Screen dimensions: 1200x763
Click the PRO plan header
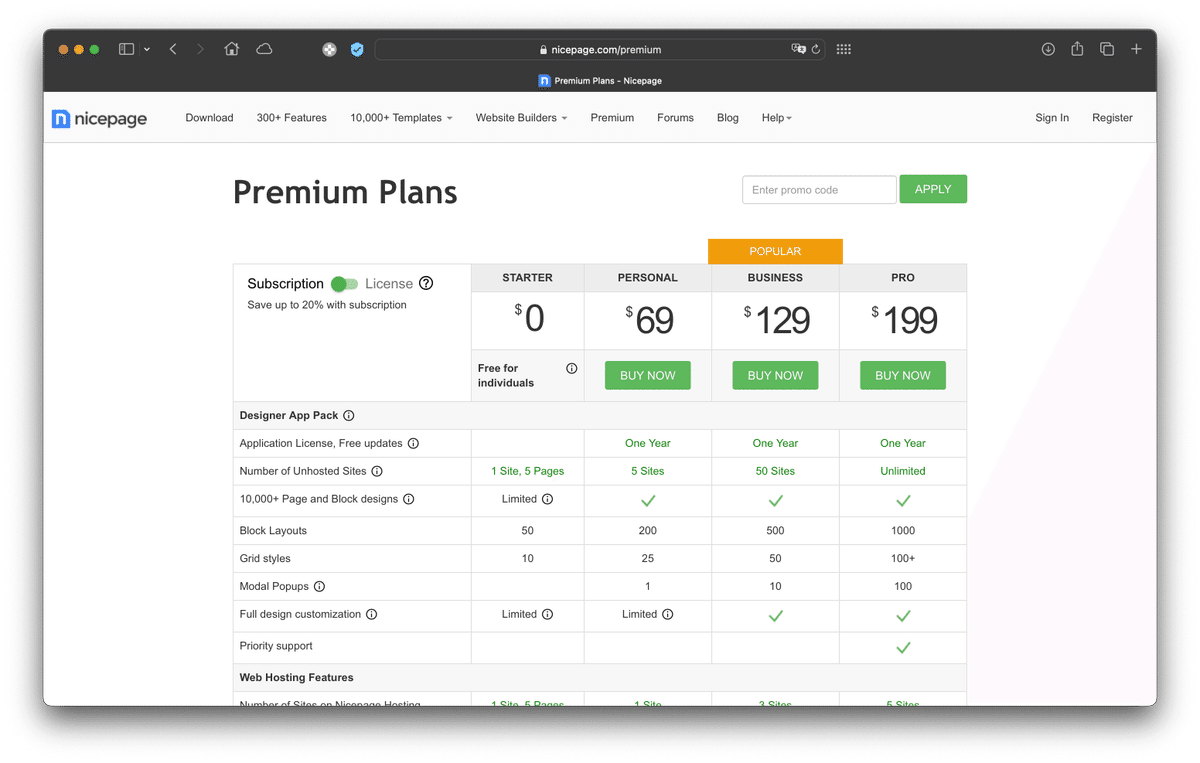(x=903, y=278)
